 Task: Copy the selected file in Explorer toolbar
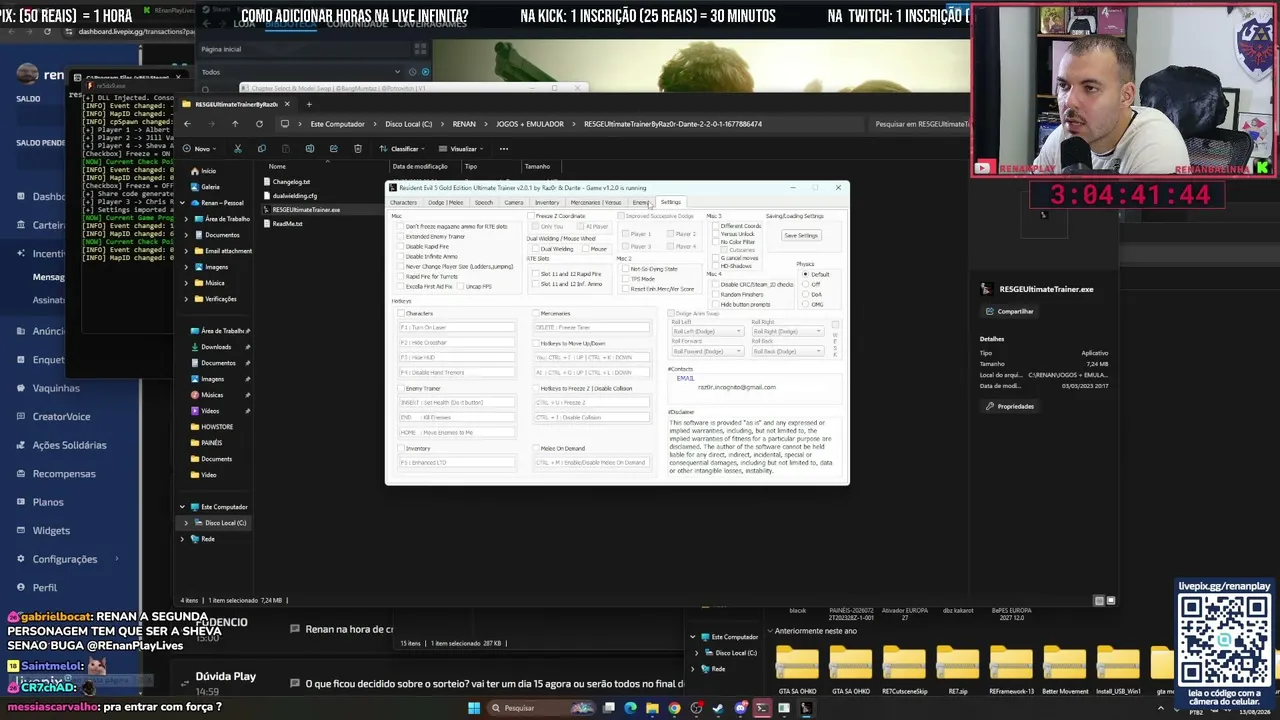tap(261, 149)
